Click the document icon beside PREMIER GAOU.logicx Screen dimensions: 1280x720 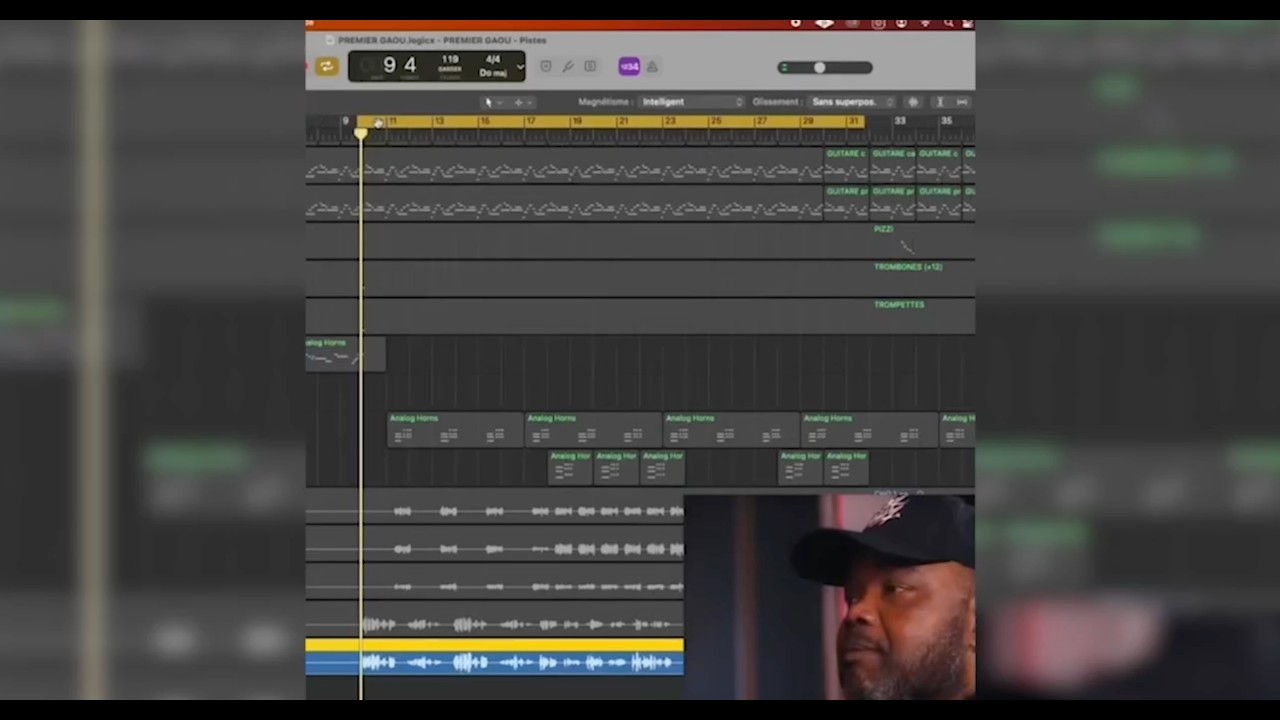[x=330, y=40]
